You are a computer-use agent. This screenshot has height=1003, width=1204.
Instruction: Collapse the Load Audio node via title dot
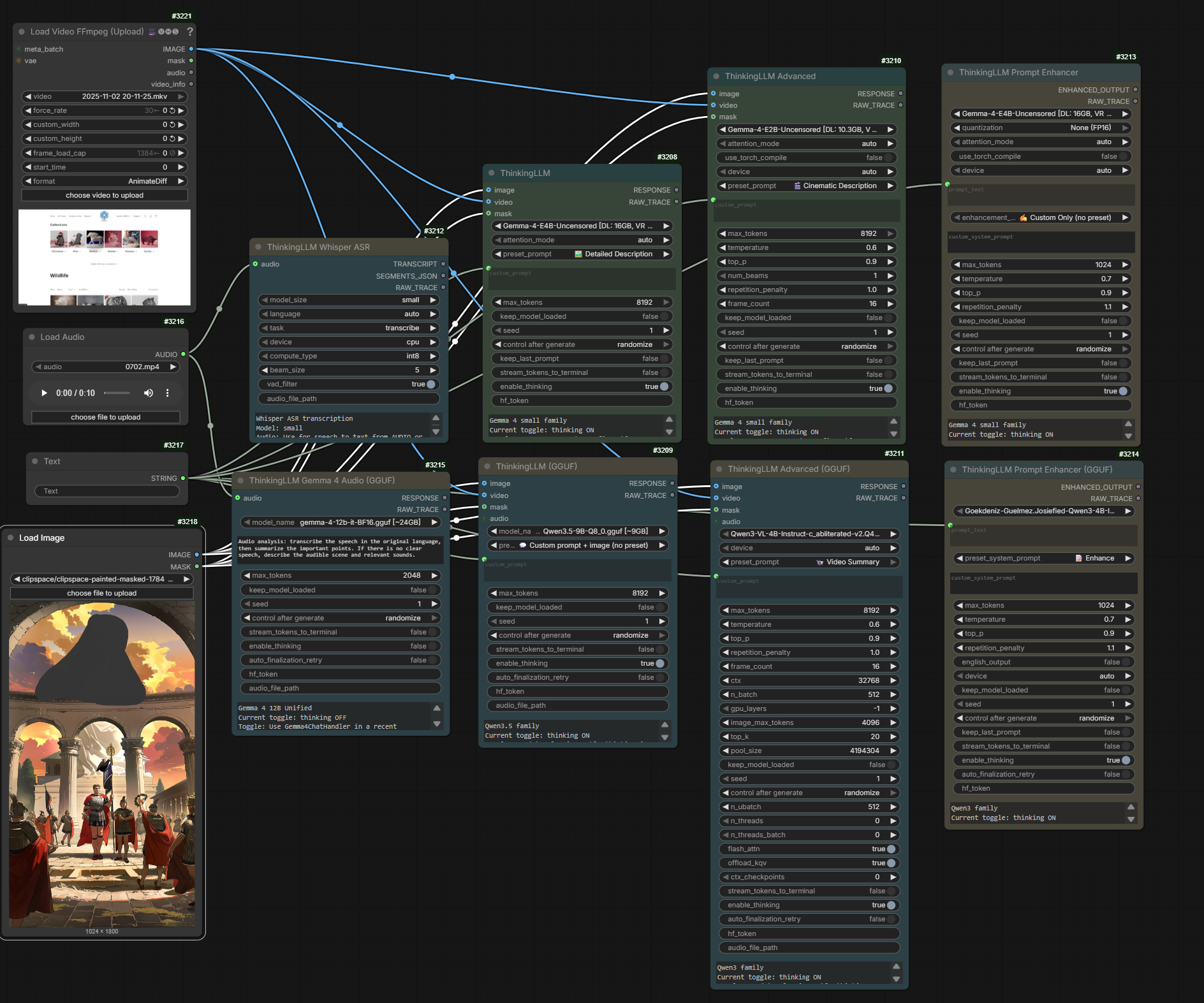click(x=32, y=337)
